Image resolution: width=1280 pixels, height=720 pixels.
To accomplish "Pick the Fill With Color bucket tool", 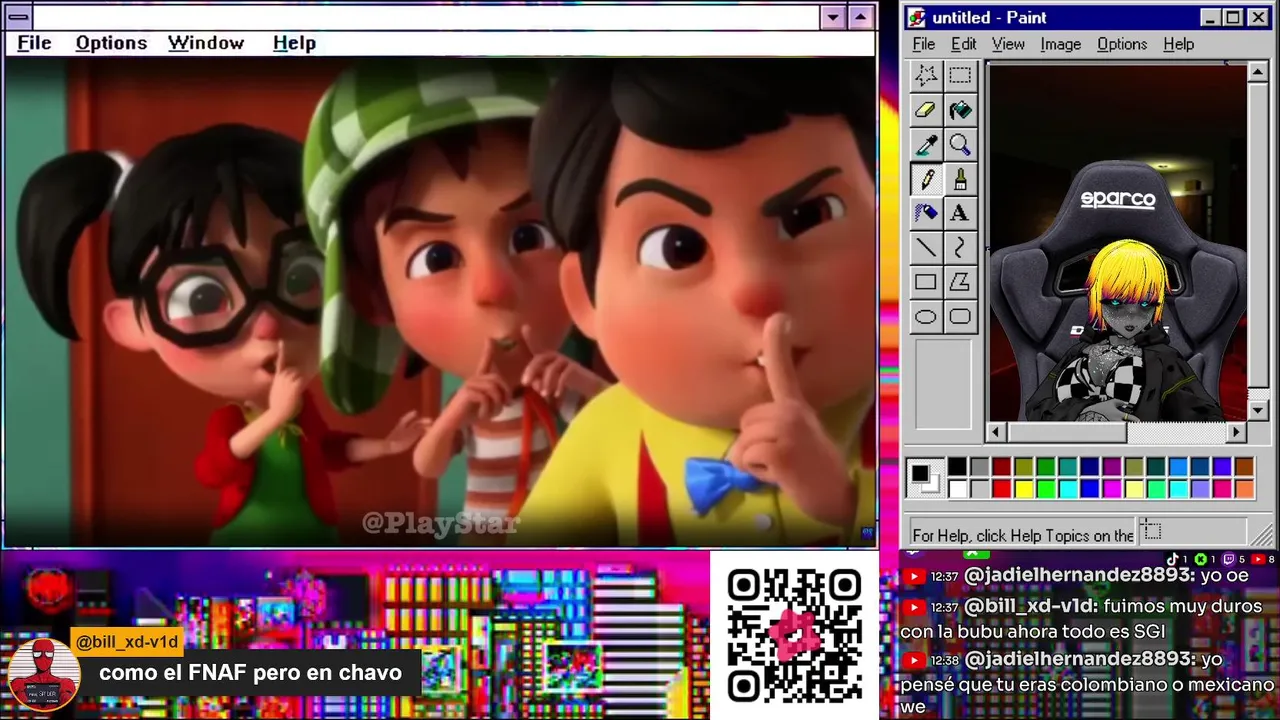I will (x=960, y=110).
